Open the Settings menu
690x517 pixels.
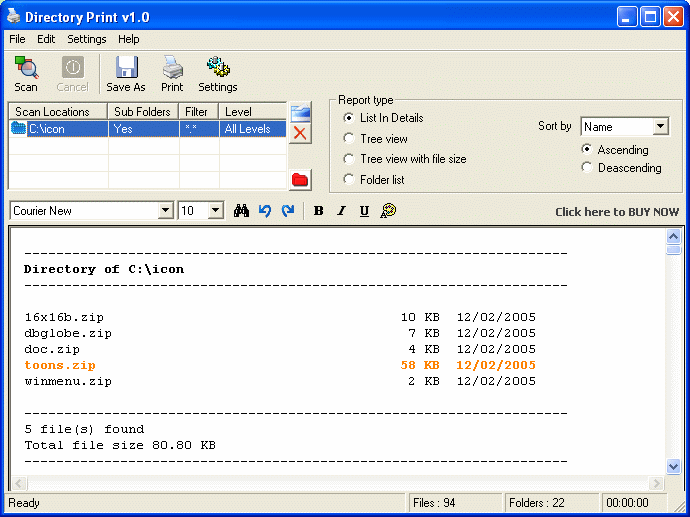[87, 39]
